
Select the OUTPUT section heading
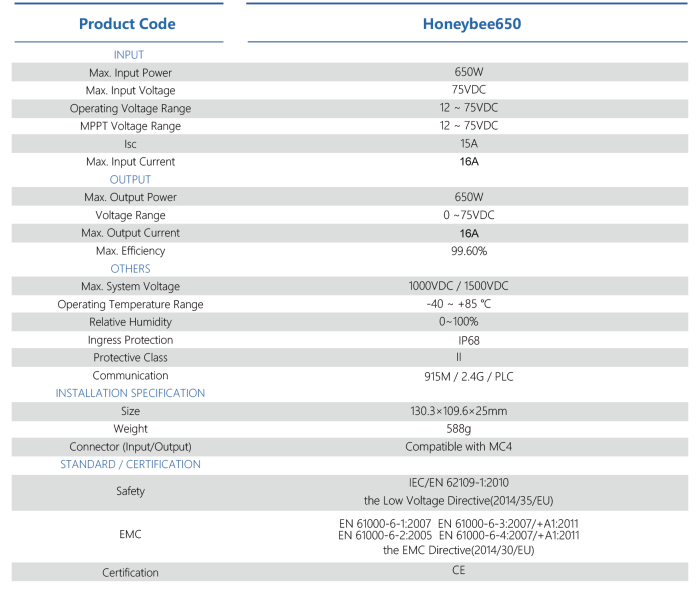[x=130, y=180]
